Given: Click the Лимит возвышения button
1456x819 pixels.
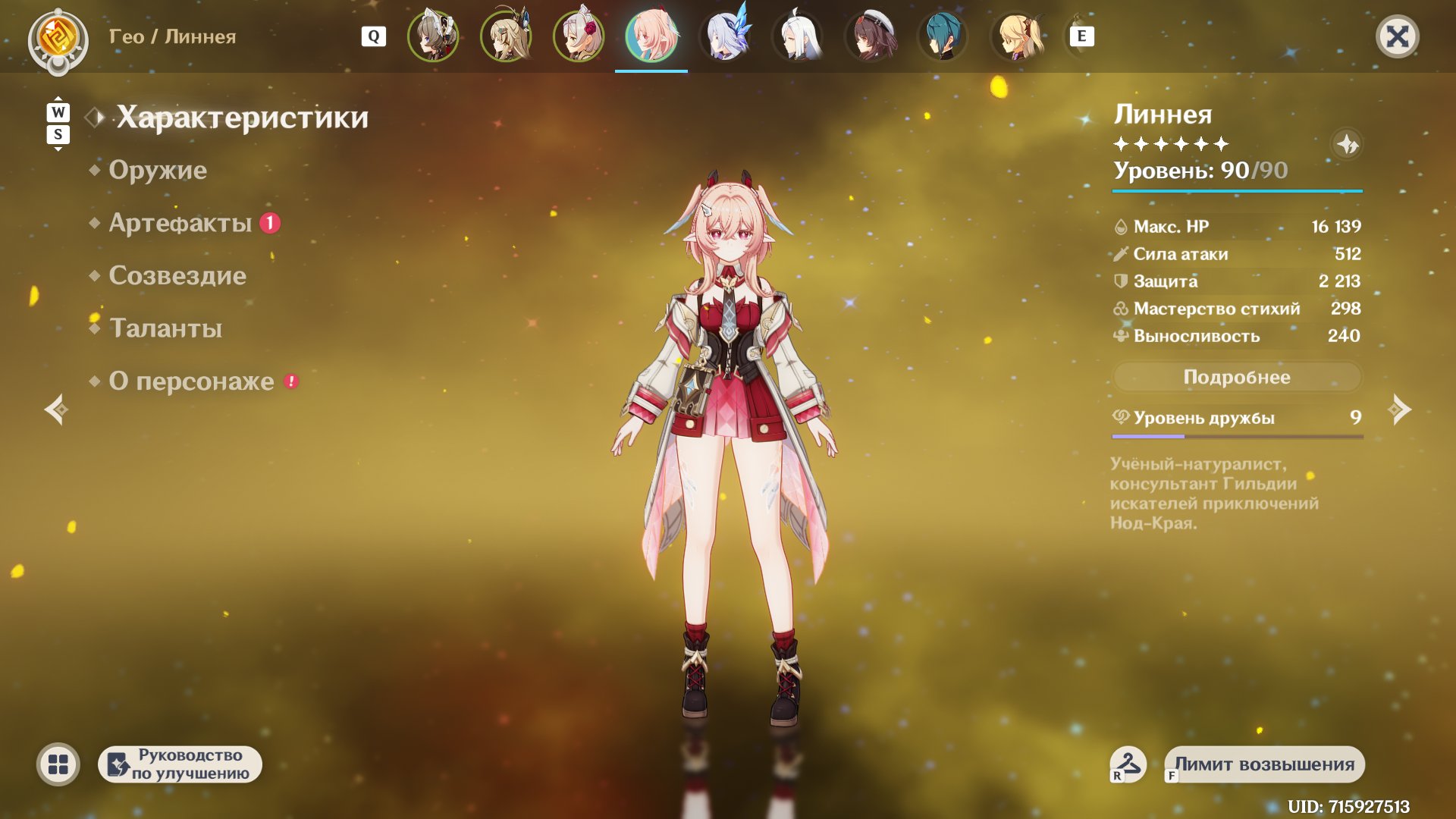Looking at the screenshot, I should pyautogui.click(x=1264, y=764).
